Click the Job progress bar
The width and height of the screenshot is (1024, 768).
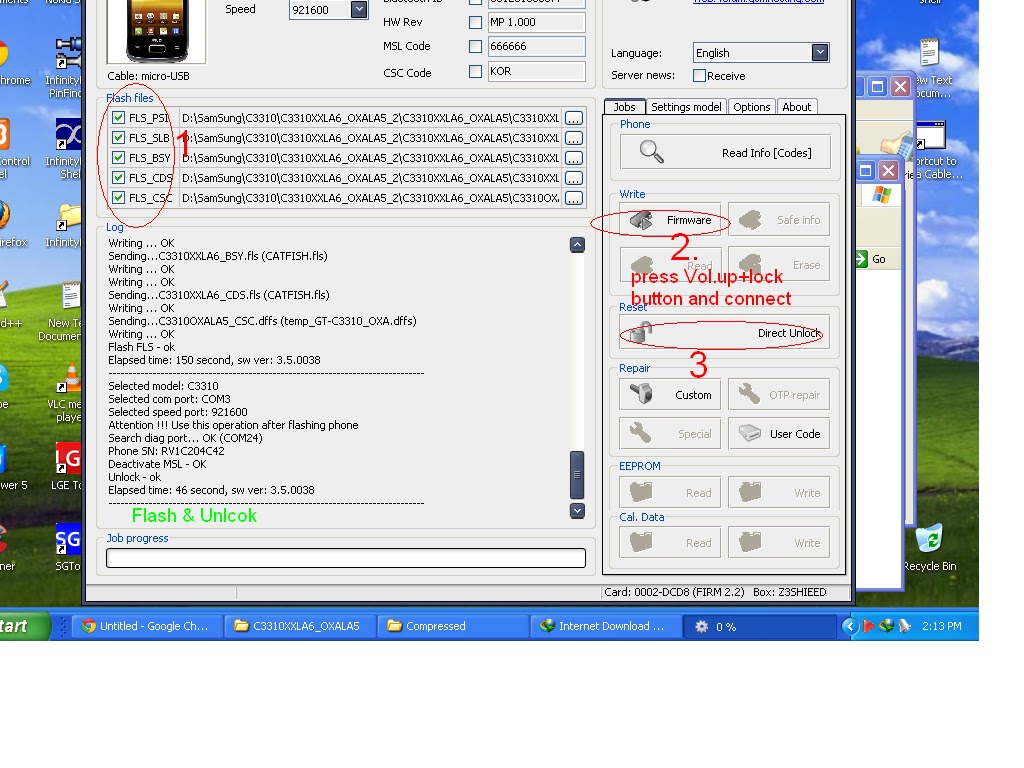point(345,557)
